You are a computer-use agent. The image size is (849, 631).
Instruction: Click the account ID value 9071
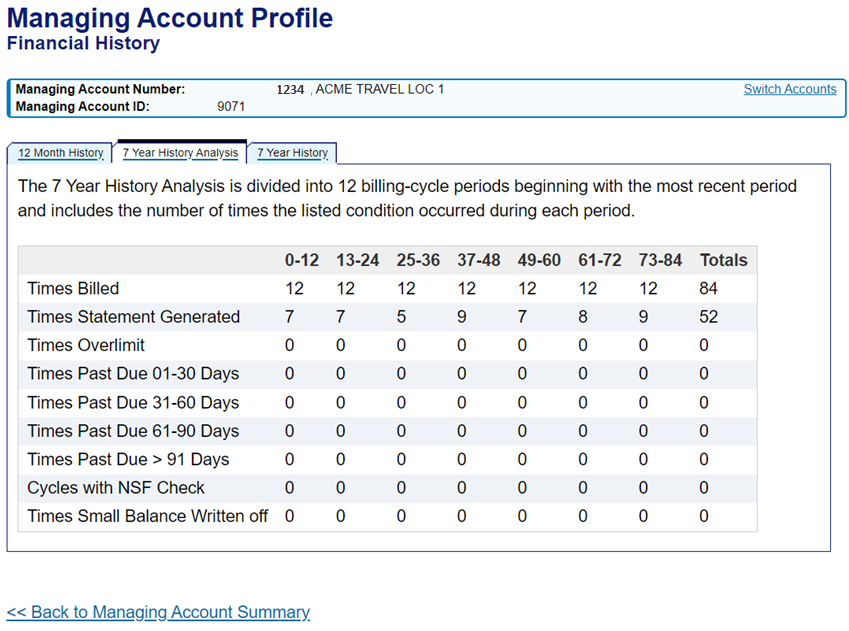click(231, 106)
